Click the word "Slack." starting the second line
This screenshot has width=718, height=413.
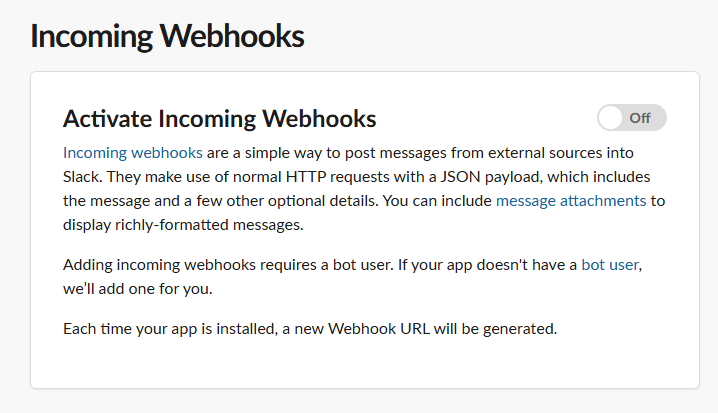tap(83, 177)
